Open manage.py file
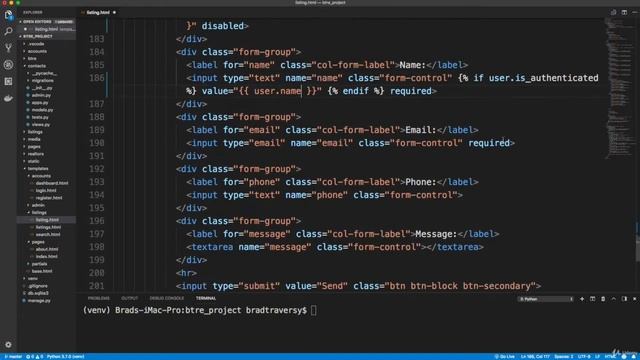 [x=39, y=300]
